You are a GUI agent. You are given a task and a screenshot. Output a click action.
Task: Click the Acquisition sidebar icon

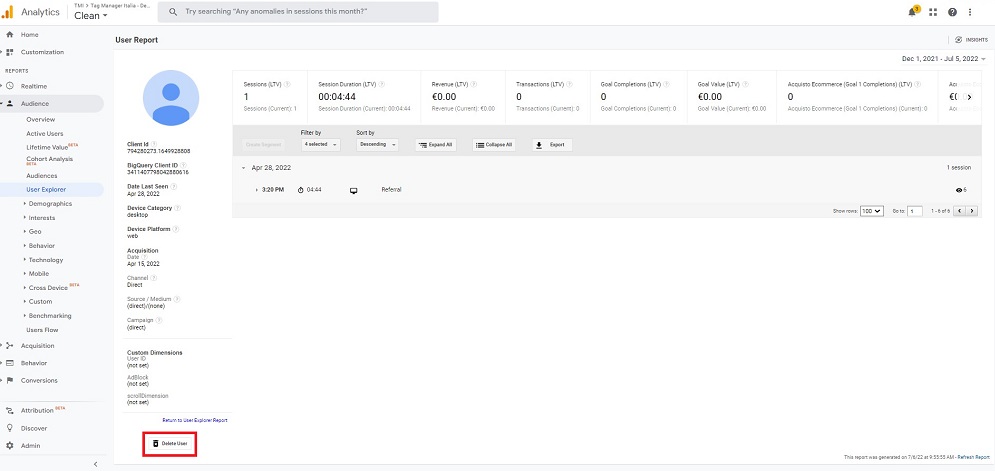click(10, 346)
